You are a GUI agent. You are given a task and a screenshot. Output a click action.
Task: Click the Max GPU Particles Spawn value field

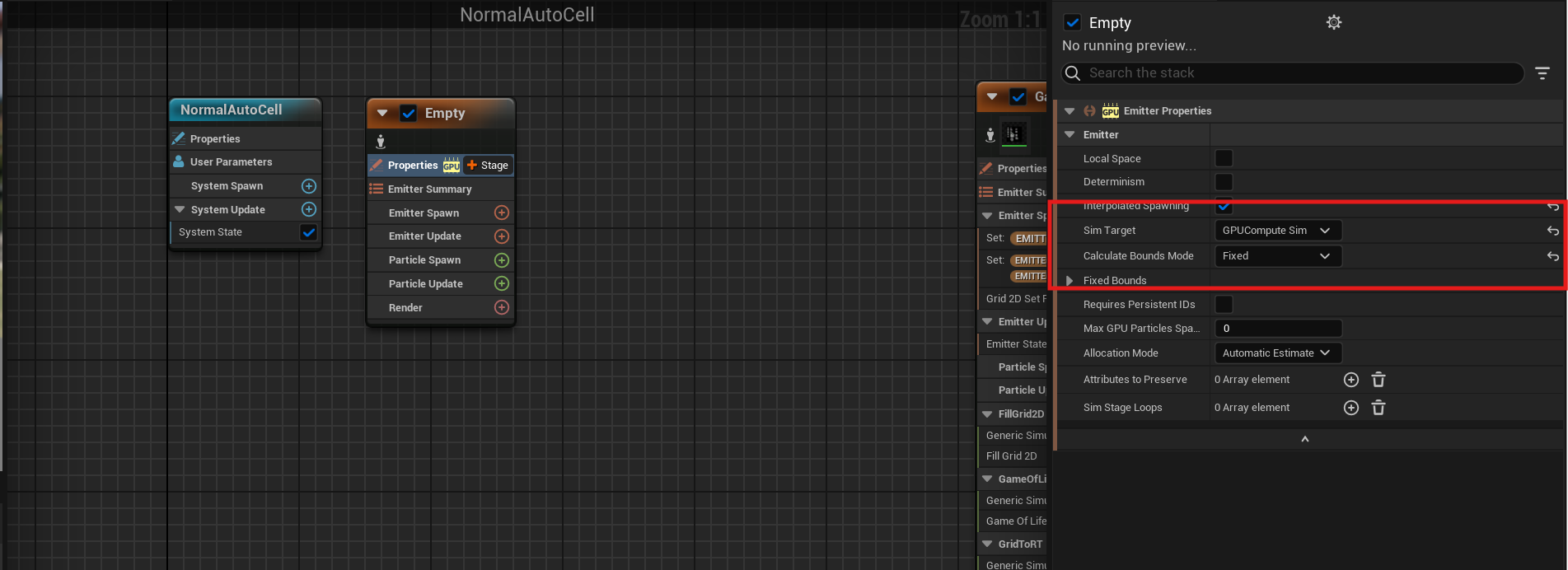[1278, 329]
